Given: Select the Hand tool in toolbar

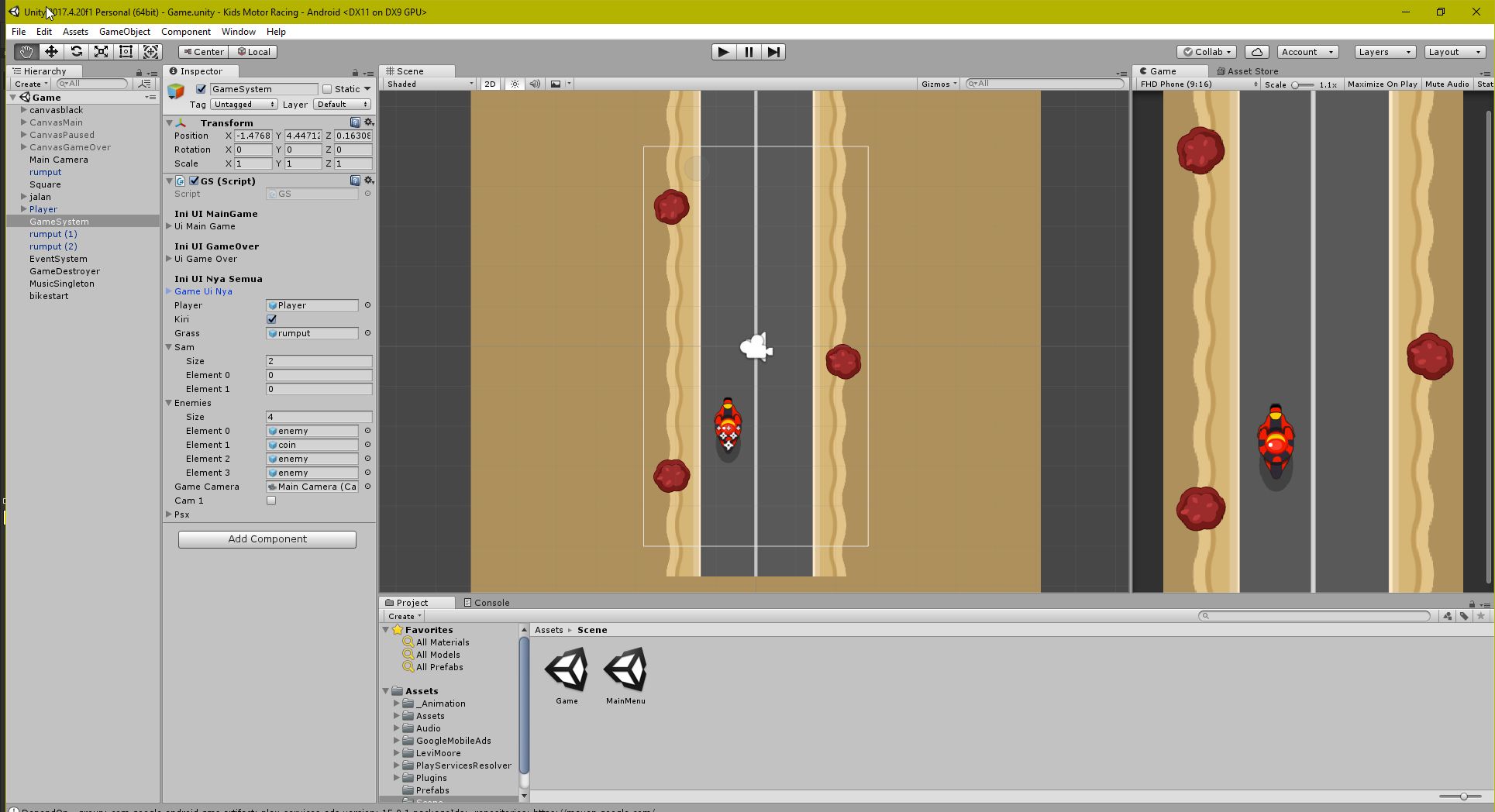Looking at the screenshot, I should [x=26, y=52].
